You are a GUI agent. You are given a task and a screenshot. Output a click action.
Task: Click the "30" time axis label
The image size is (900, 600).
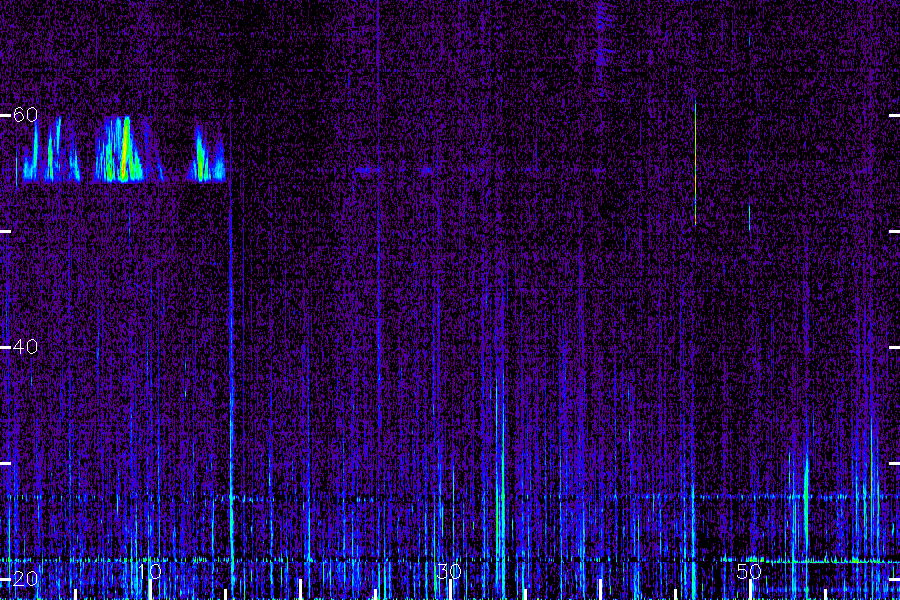(449, 571)
